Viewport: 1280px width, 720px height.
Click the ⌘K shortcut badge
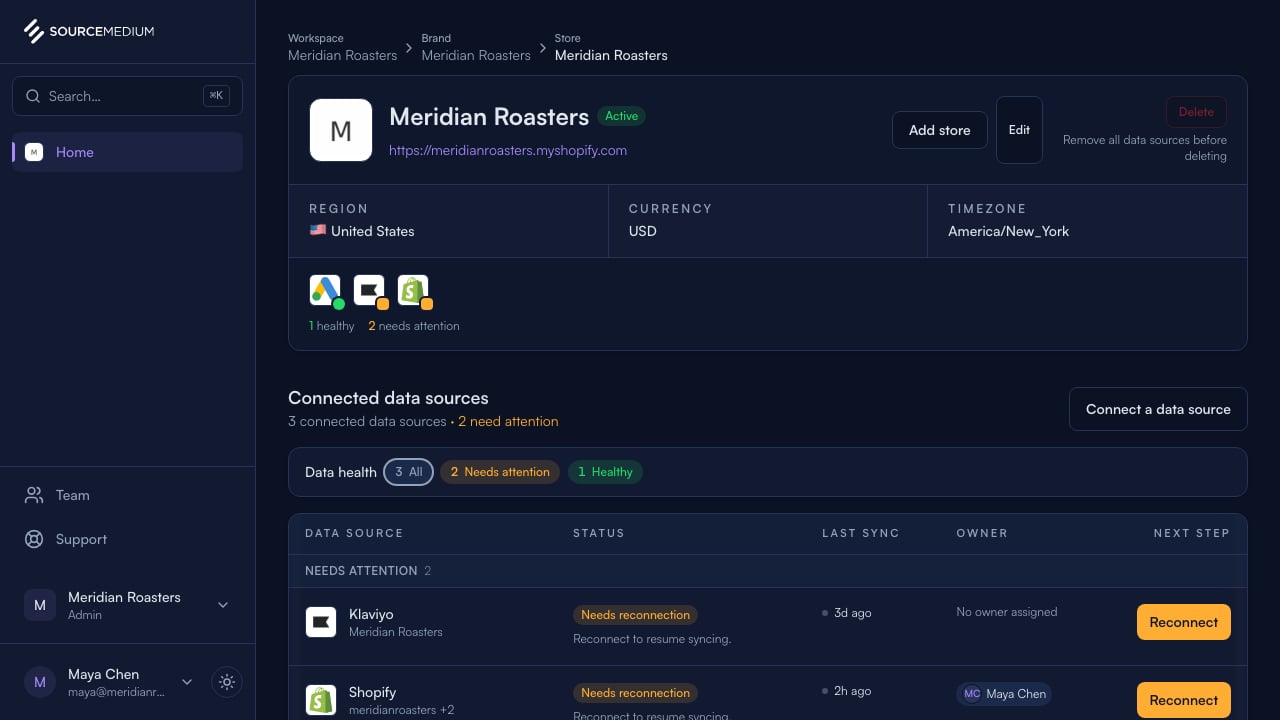click(216, 96)
